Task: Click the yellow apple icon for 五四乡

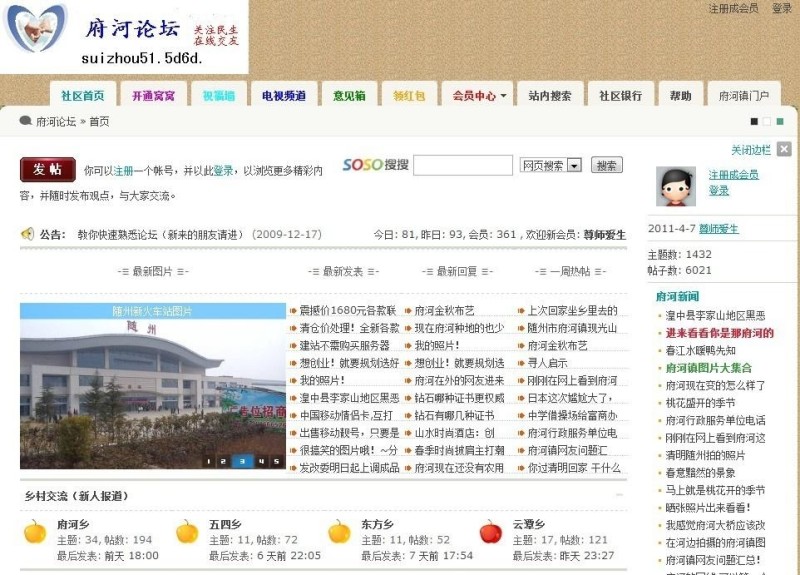Action: click(187, 532)
